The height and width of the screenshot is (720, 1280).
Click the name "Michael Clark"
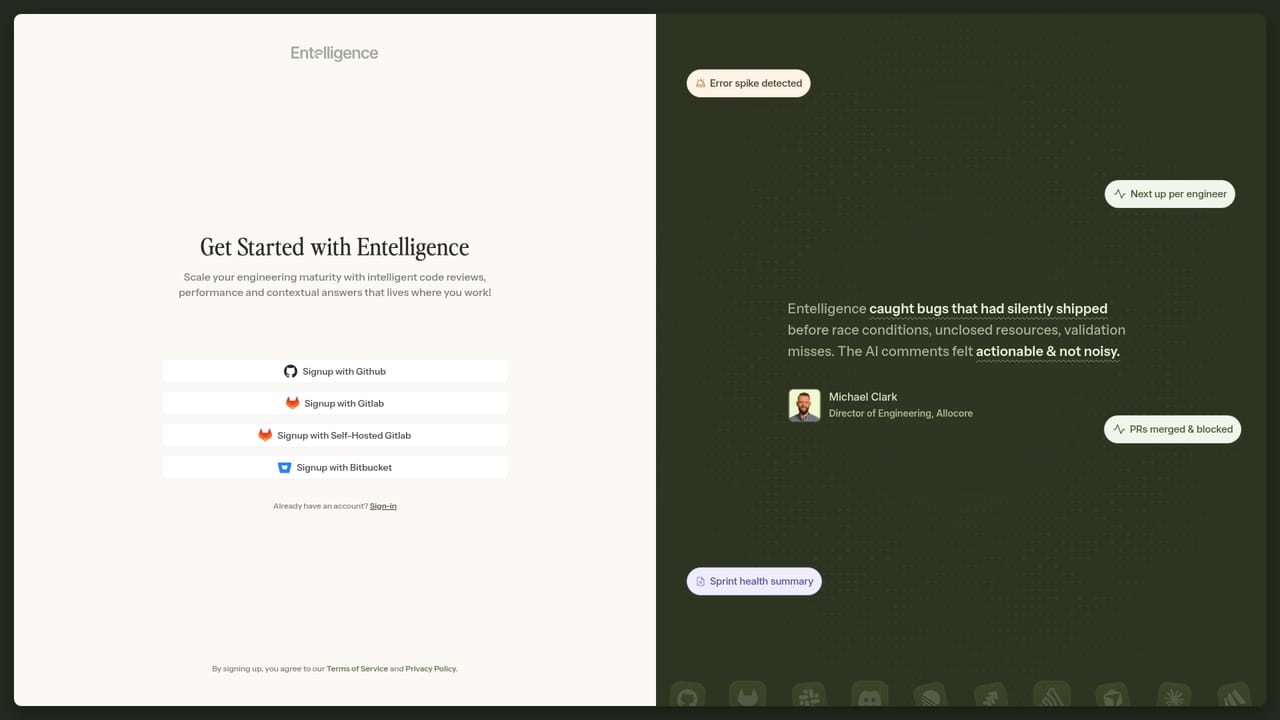[x=863, y=397]
